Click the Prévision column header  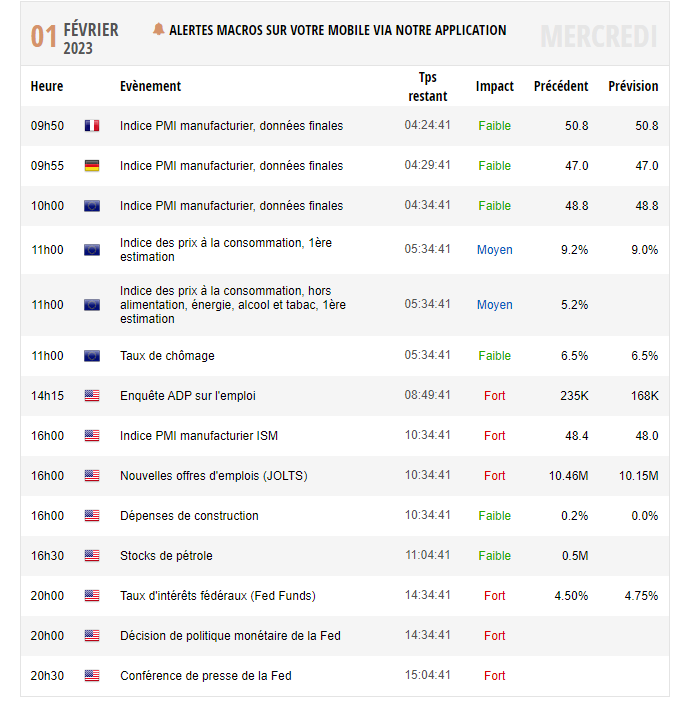coord(633,86)
